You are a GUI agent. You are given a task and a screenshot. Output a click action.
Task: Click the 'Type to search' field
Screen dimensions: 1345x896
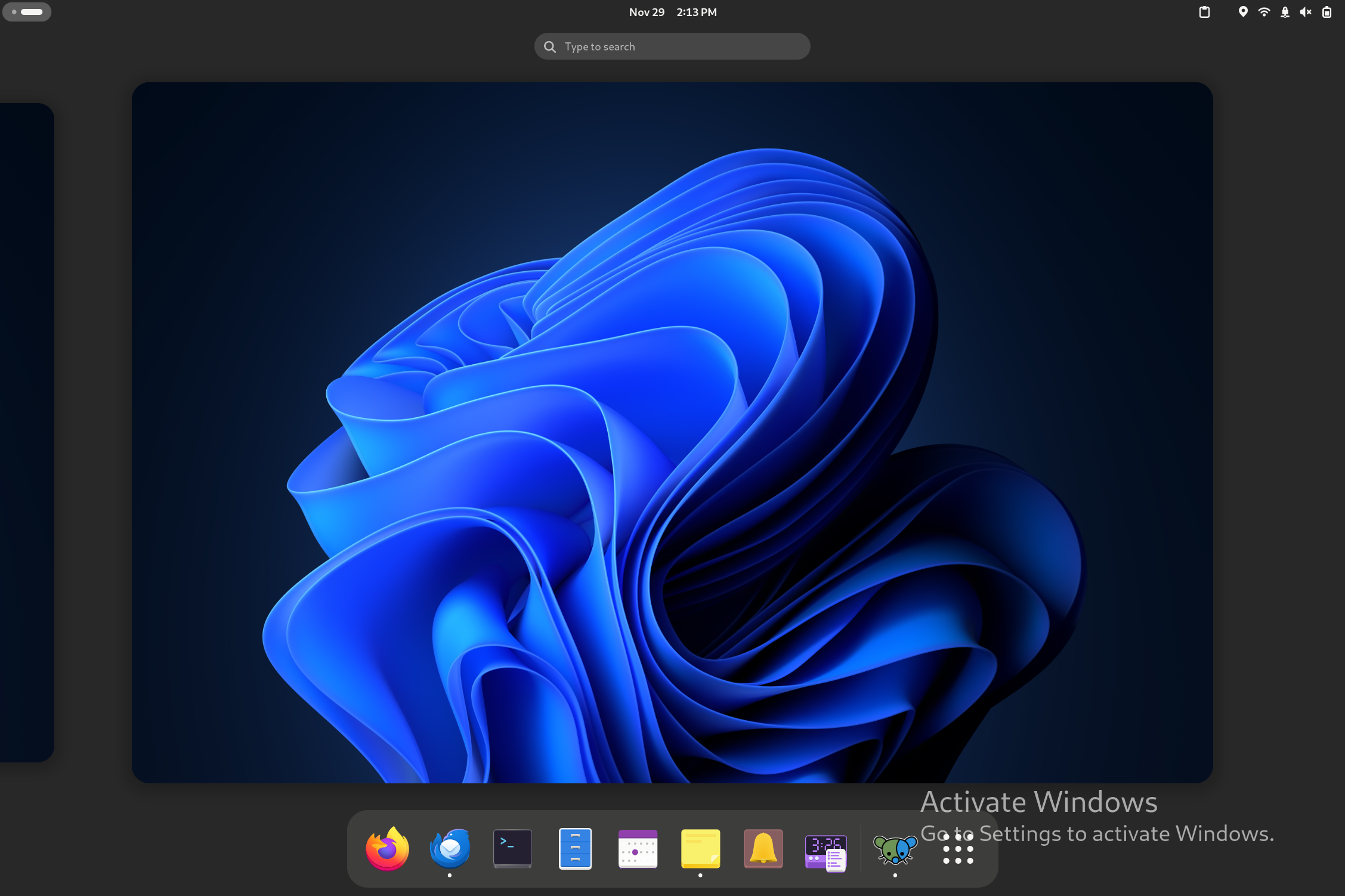[x=672, y=46]
